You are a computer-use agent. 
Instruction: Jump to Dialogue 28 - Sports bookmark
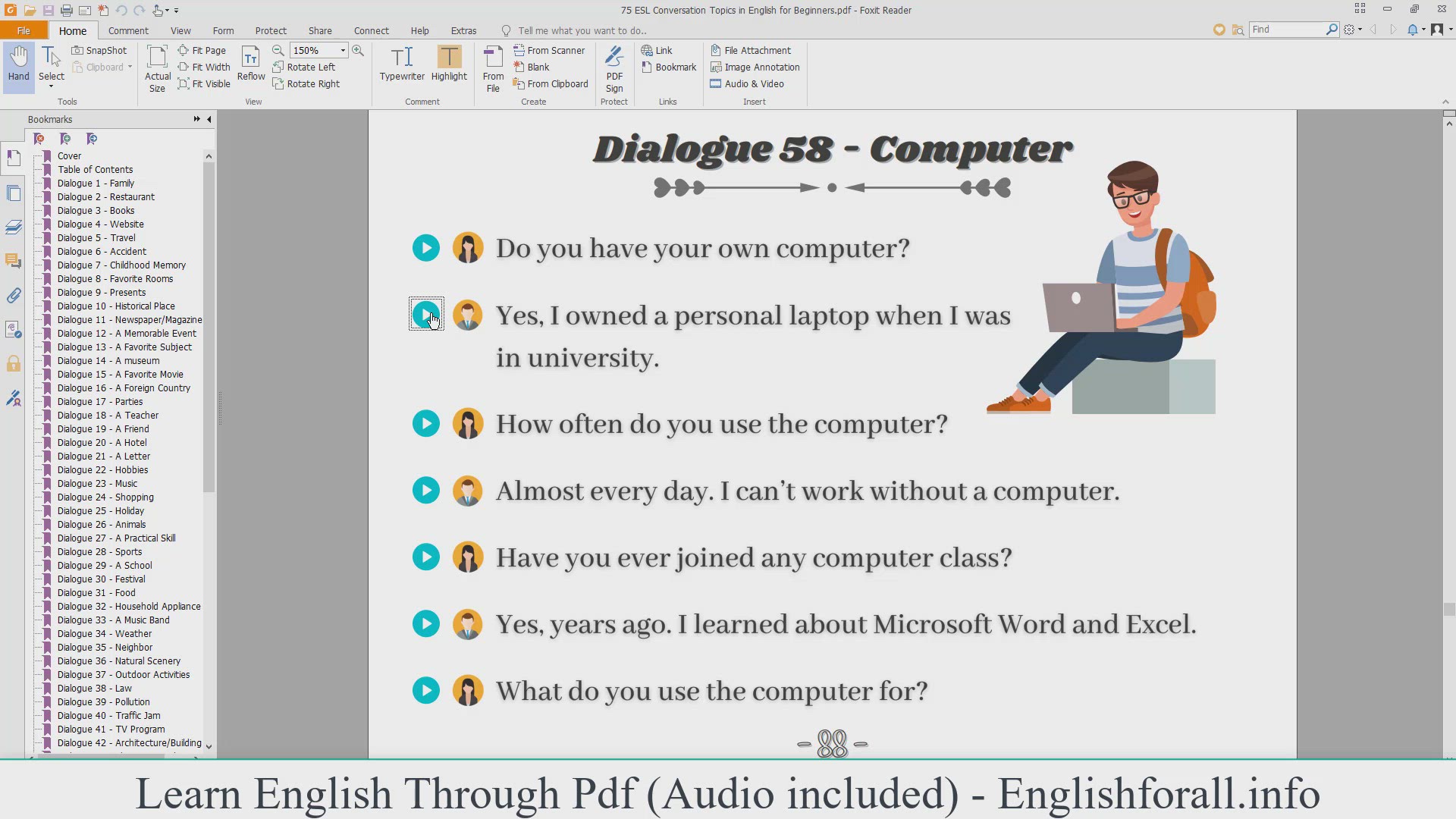pos(99,552)
